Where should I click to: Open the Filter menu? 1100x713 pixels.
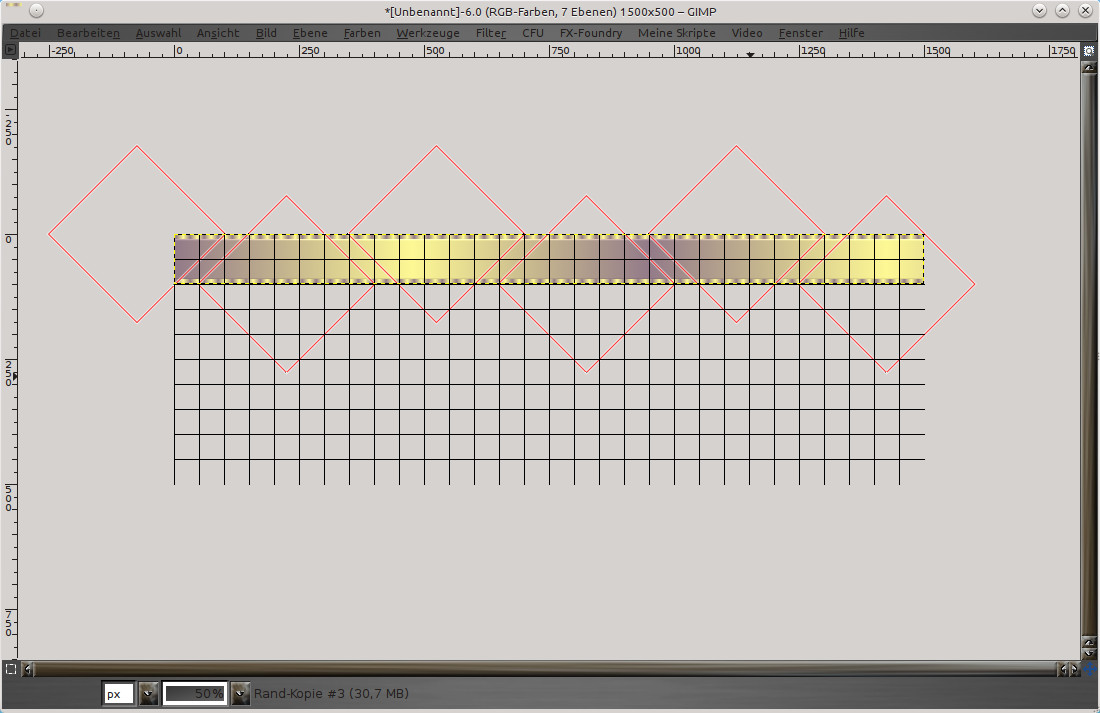[490, 33]
